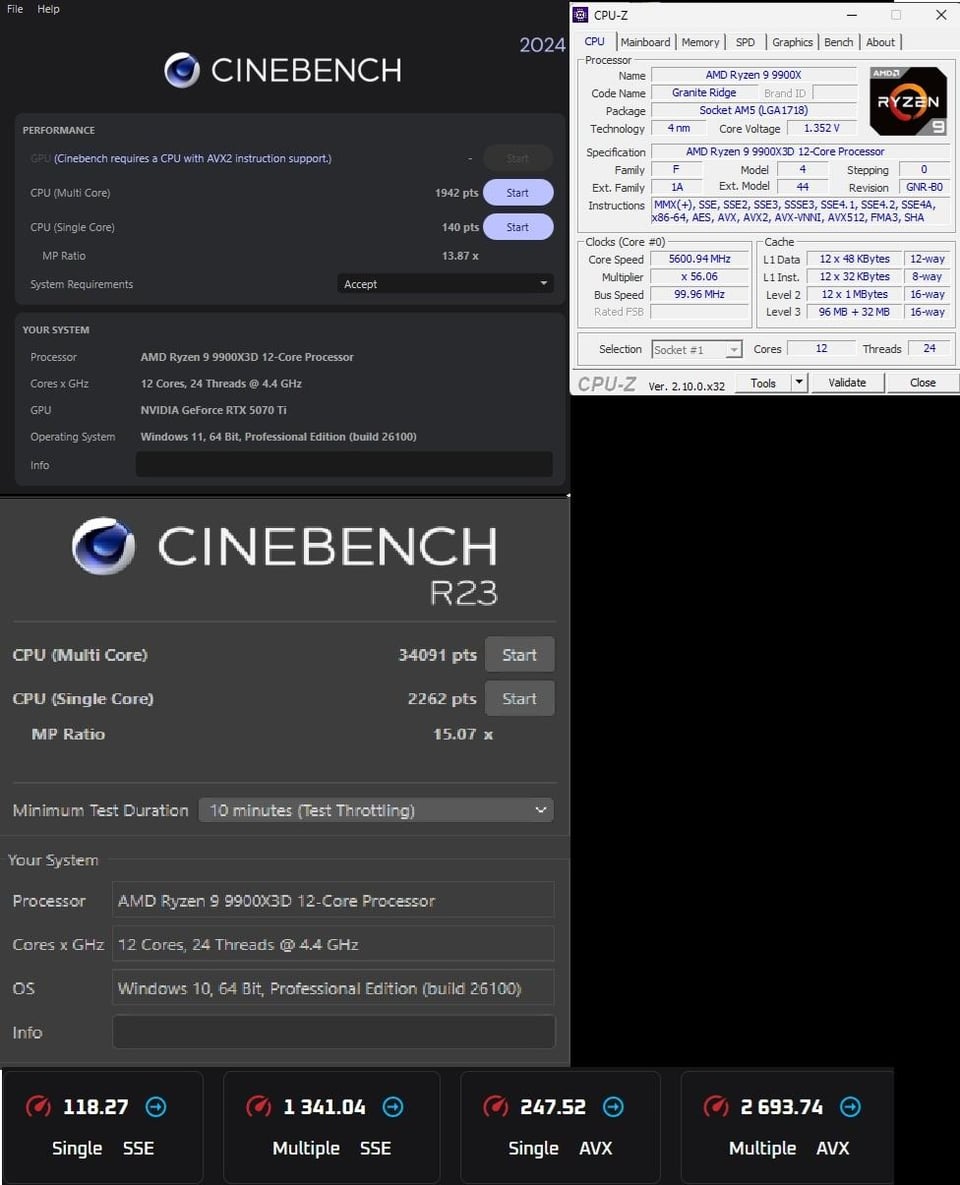Click the CPU-Z title bar app icon
Viewport: 960px width, 1185px height.
581,14
